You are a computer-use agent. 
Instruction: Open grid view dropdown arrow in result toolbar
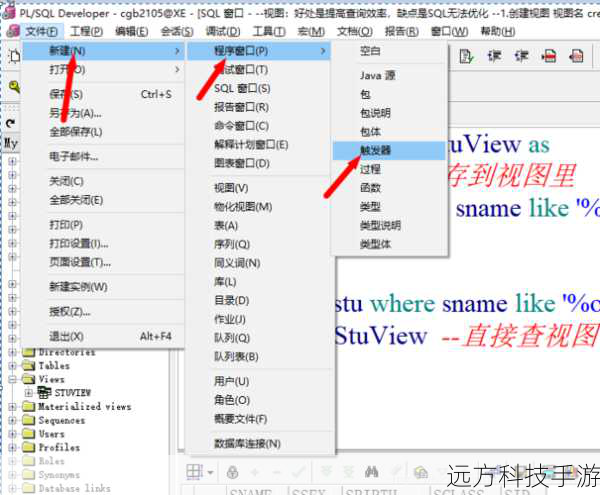[x=210, y=473]
